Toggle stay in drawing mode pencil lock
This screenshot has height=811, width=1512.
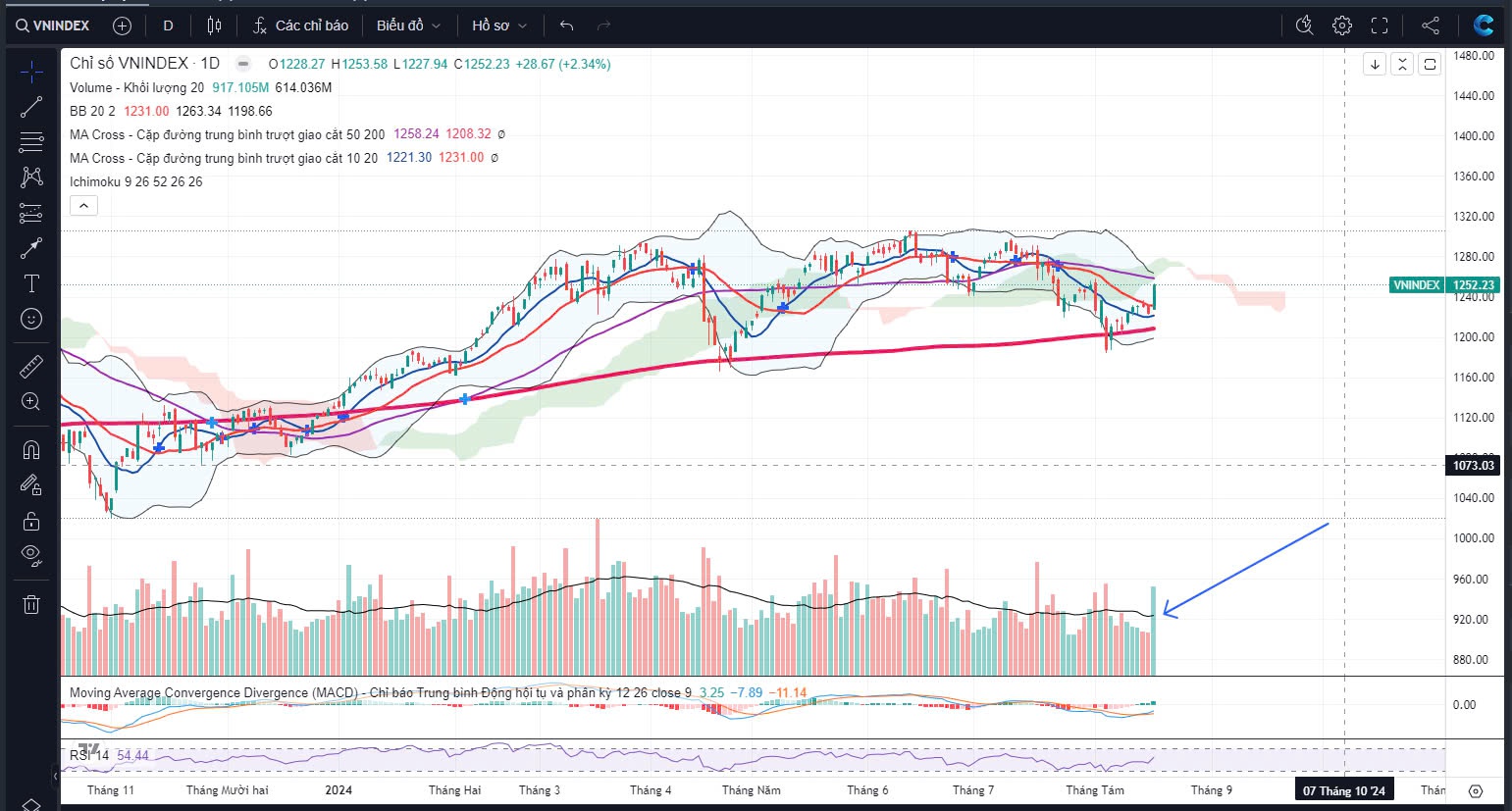[31, 485]
